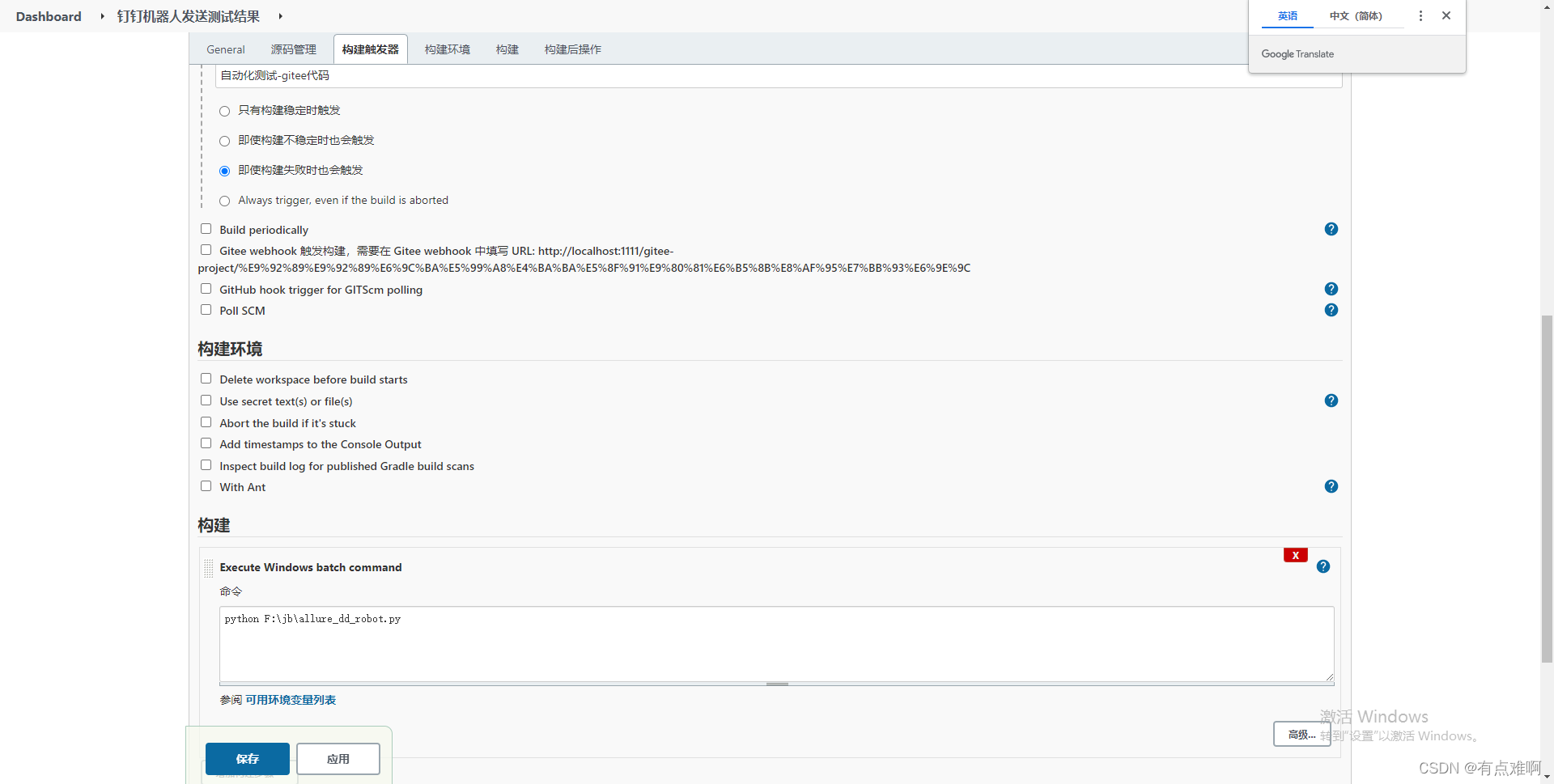Check Inspect build log for Gradle scans
The width and height of the screenshot is (1554, 784).
206,465
